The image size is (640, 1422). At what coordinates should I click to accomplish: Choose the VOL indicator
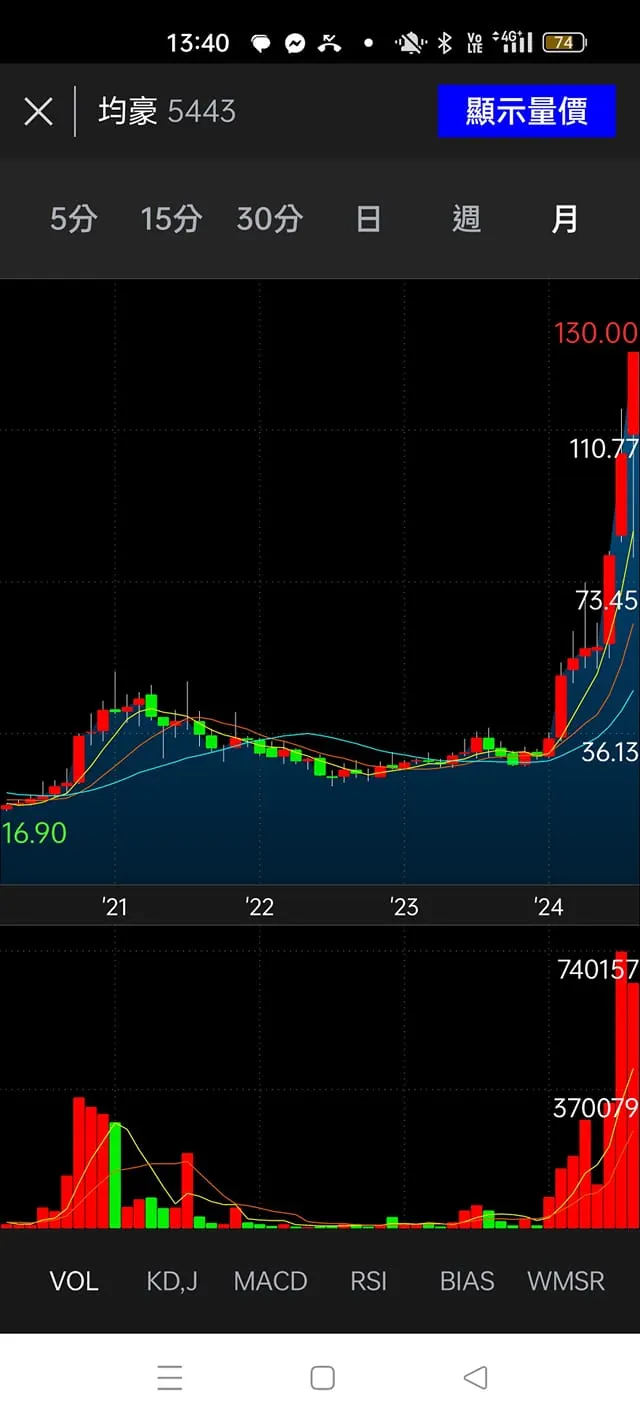pos(74,1281)
